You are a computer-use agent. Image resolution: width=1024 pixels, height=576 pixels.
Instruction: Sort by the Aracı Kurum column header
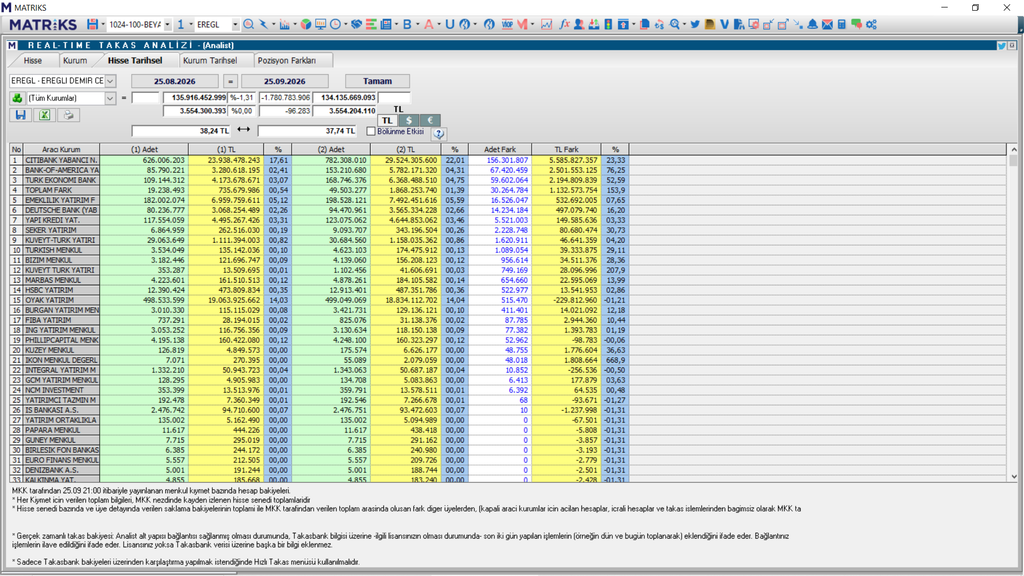pos(61,150)
